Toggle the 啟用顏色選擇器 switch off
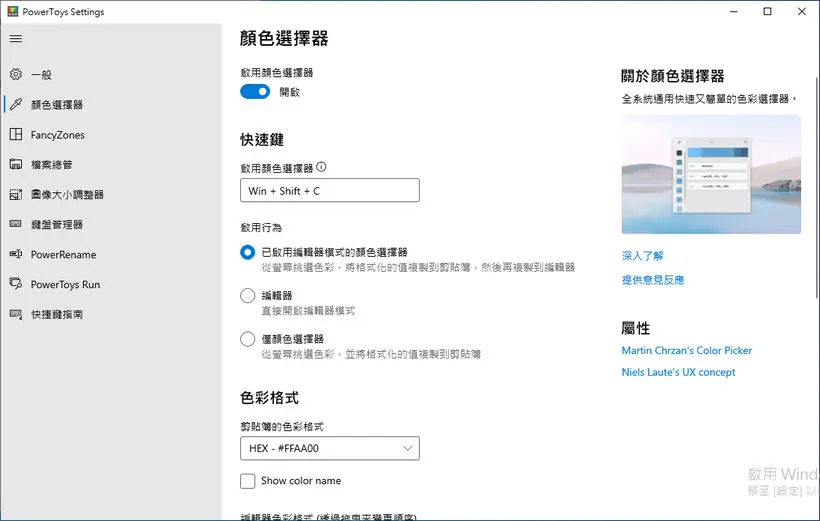 point(255,92)
